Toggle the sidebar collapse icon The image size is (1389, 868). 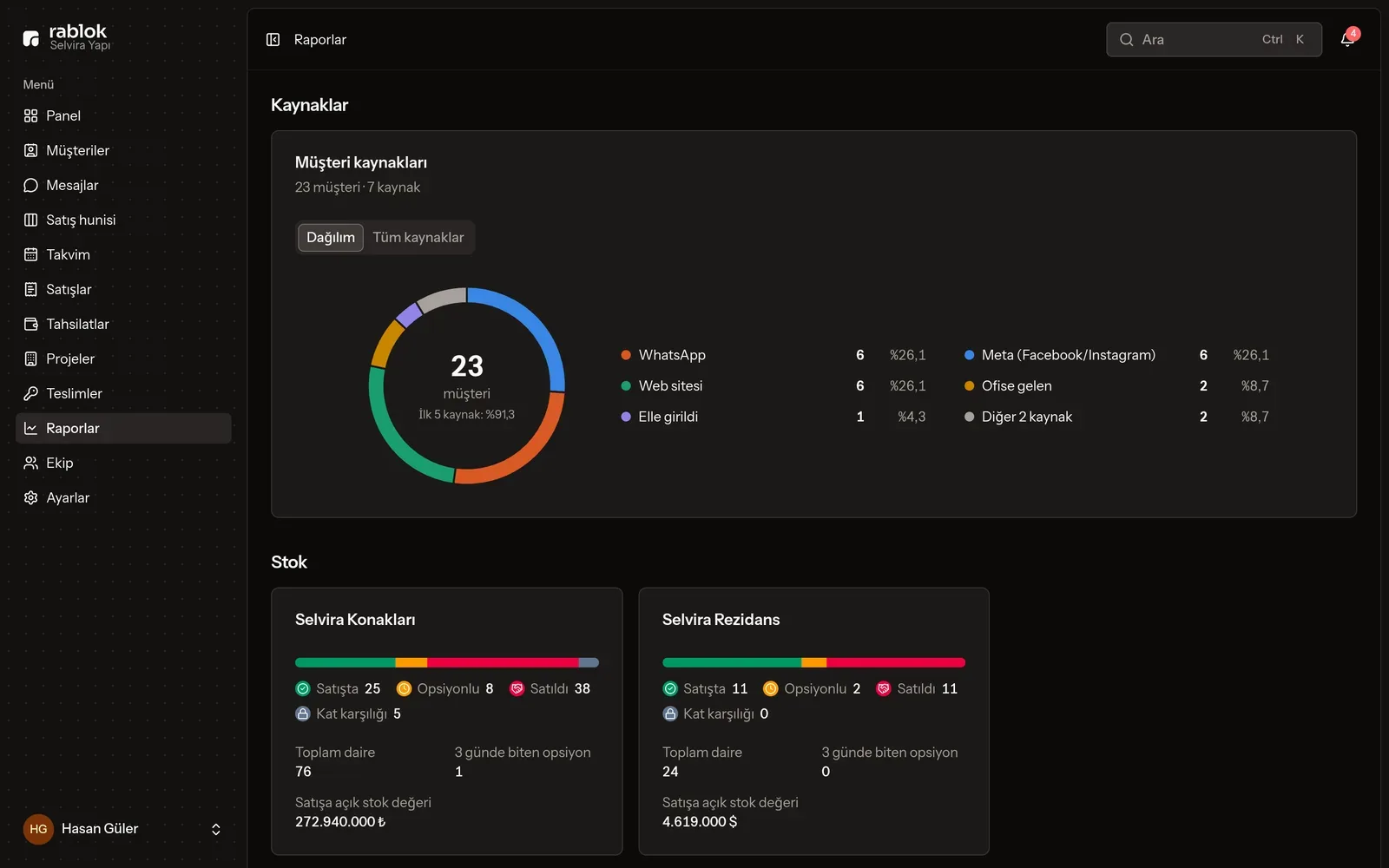(273, 39)
